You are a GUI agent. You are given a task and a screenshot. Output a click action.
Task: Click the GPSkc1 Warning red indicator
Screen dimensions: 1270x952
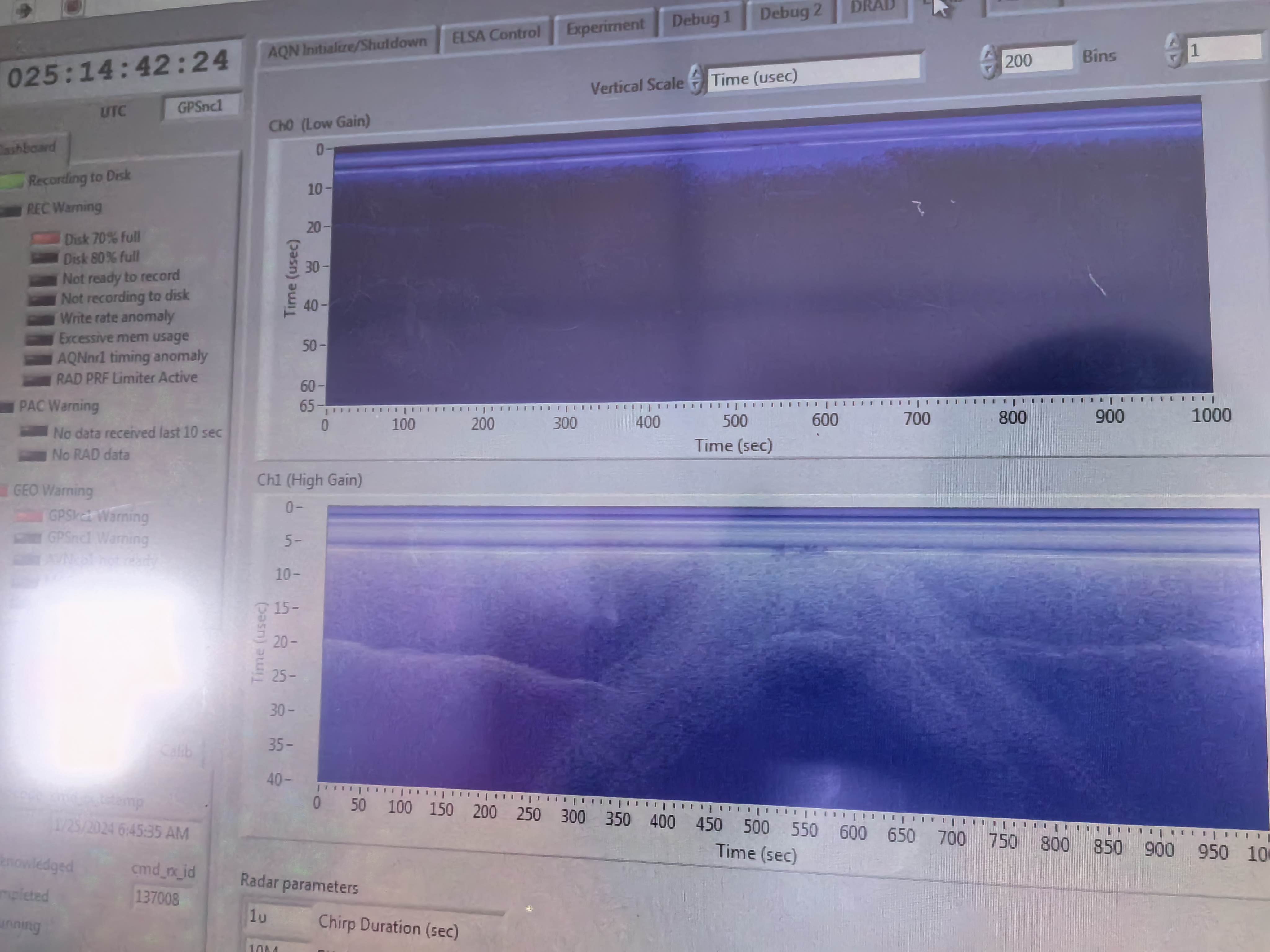29,517
